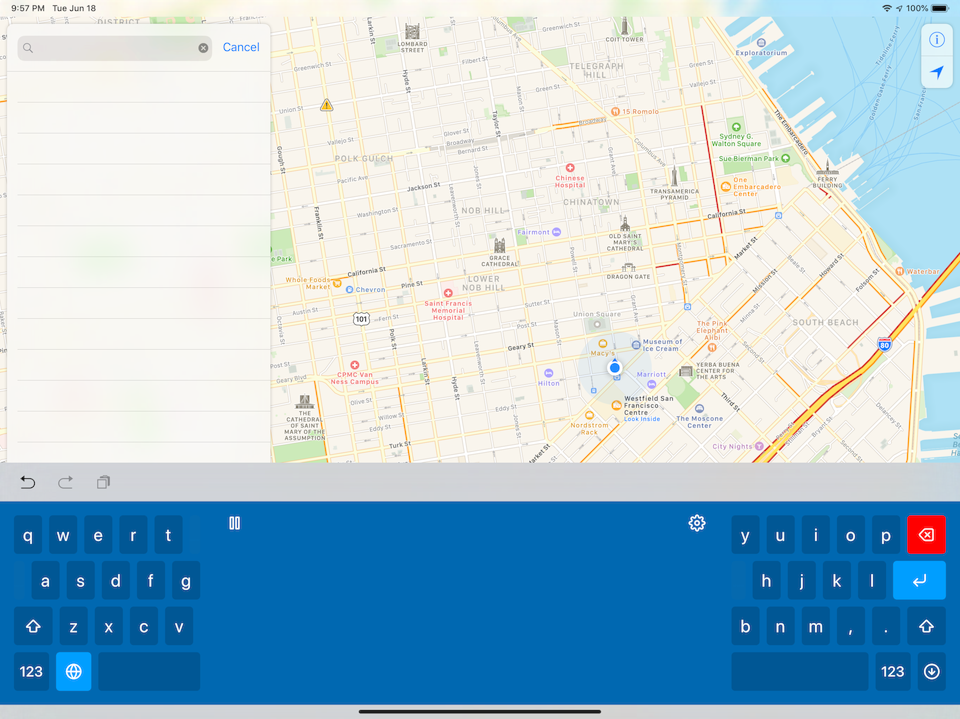Image resolution: width=960 pixels, height=719 pixels.
Task: Select the Museum of Ice Cream pin
Action: tap(636, 345)
